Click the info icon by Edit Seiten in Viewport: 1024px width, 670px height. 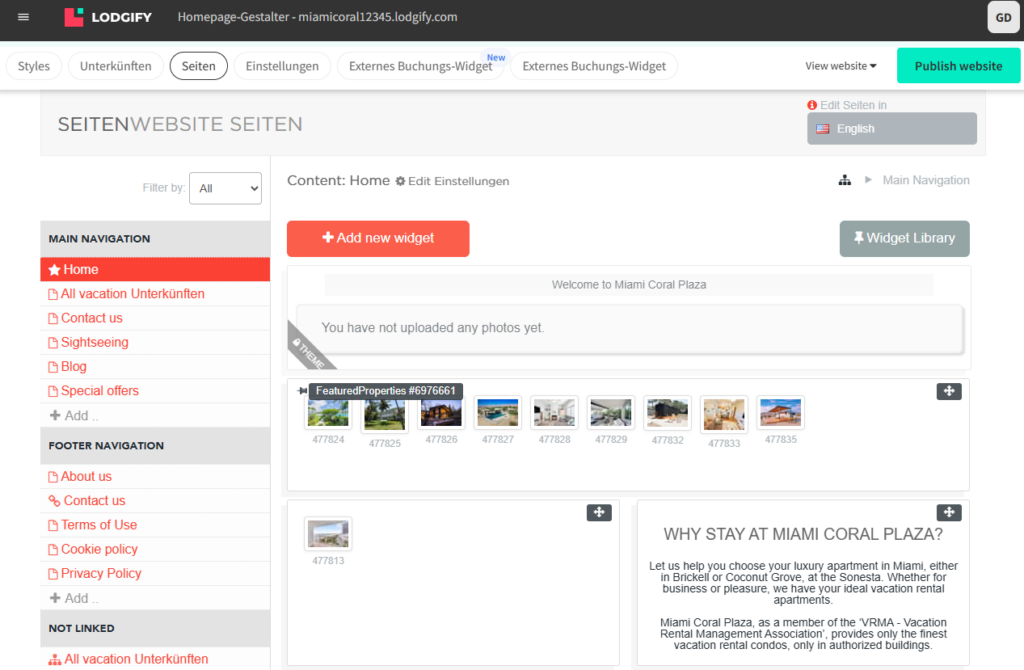[812, 105]
